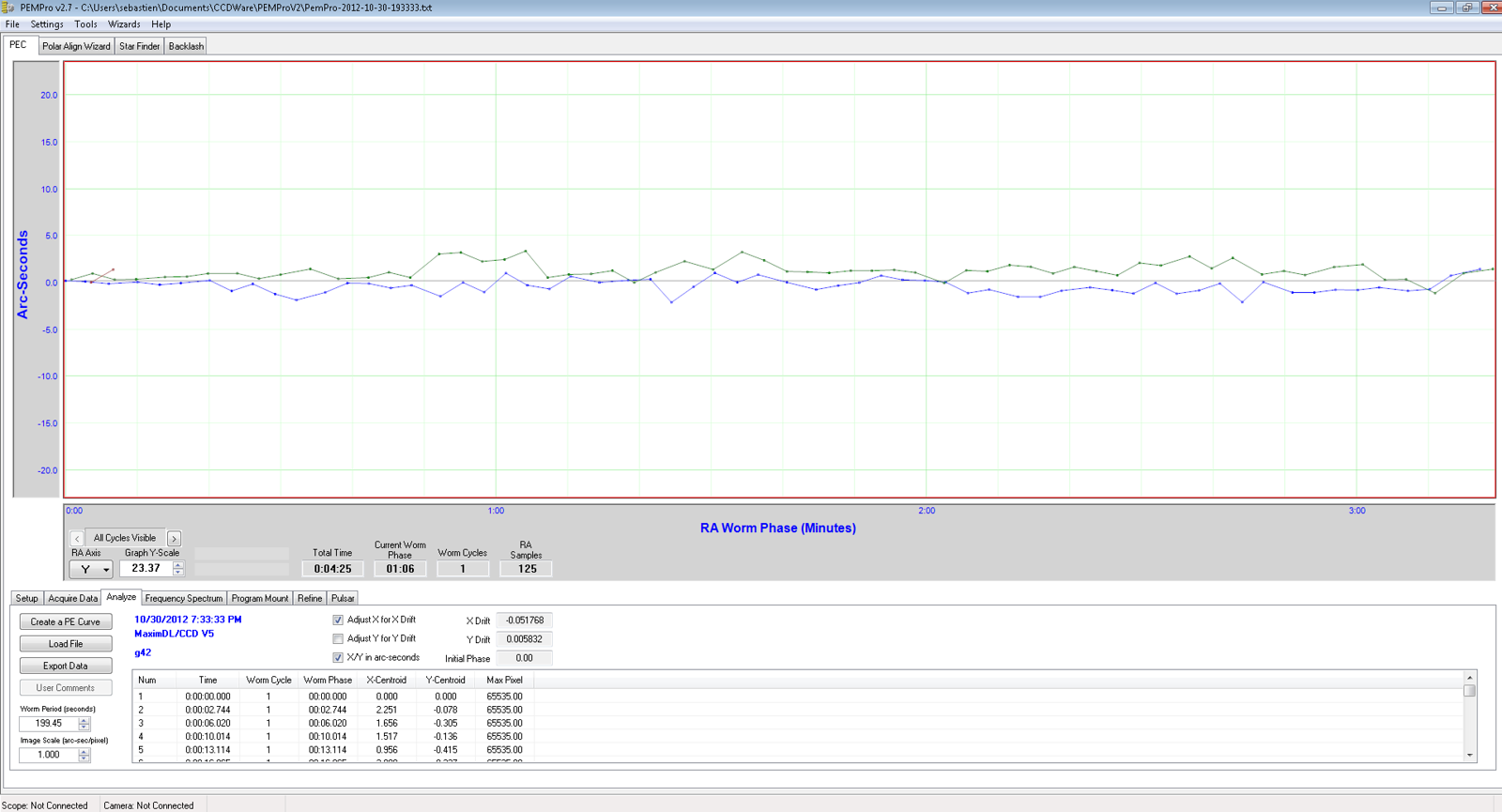This screenshot has height=812, width=1502.
Task: Click the Scope: Not Connected status entry
Action: tap(45, 805)
